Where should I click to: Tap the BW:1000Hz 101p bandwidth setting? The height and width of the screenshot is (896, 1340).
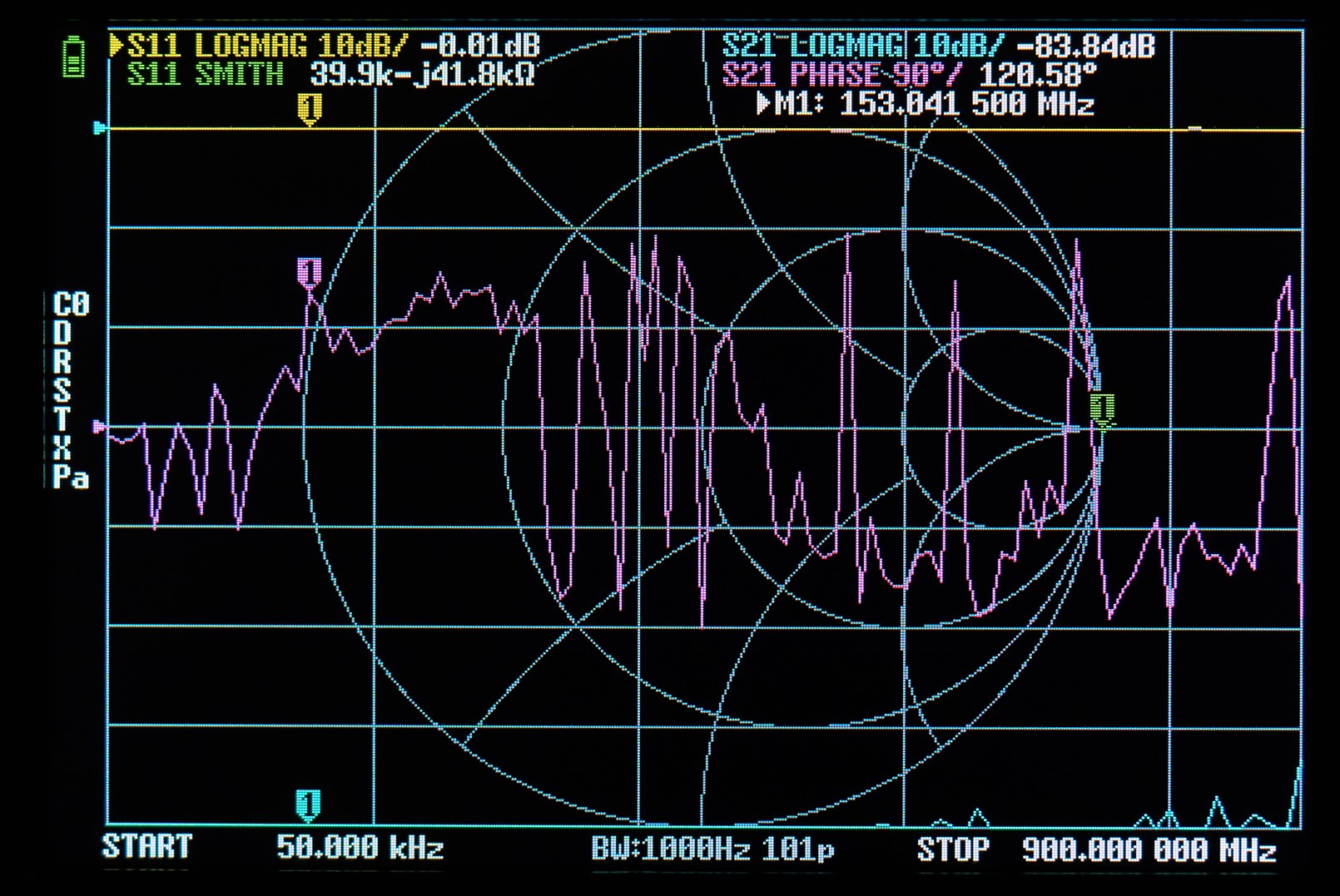click(712, 849)
